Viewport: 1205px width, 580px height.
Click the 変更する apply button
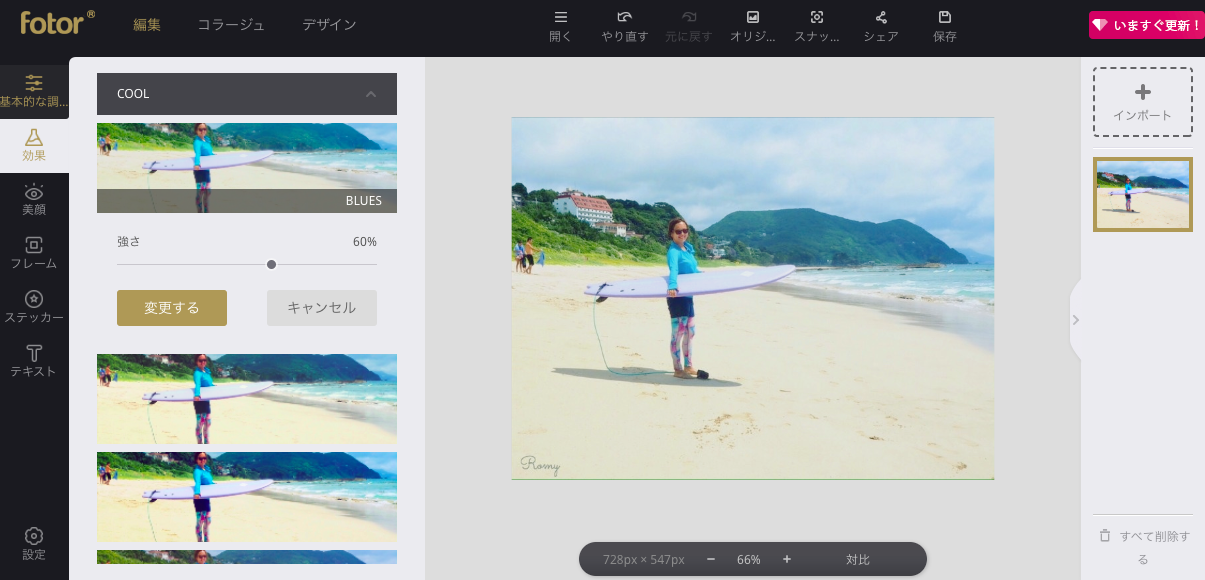172,308
